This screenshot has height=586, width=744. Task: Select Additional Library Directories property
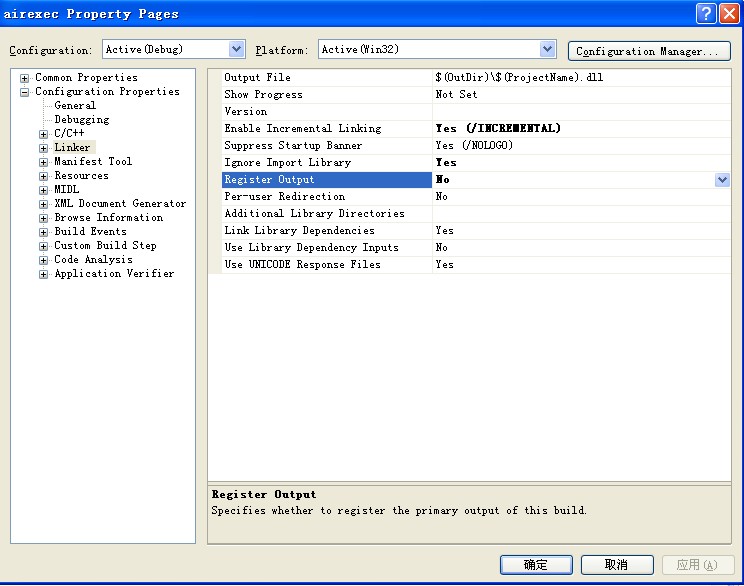327,214
